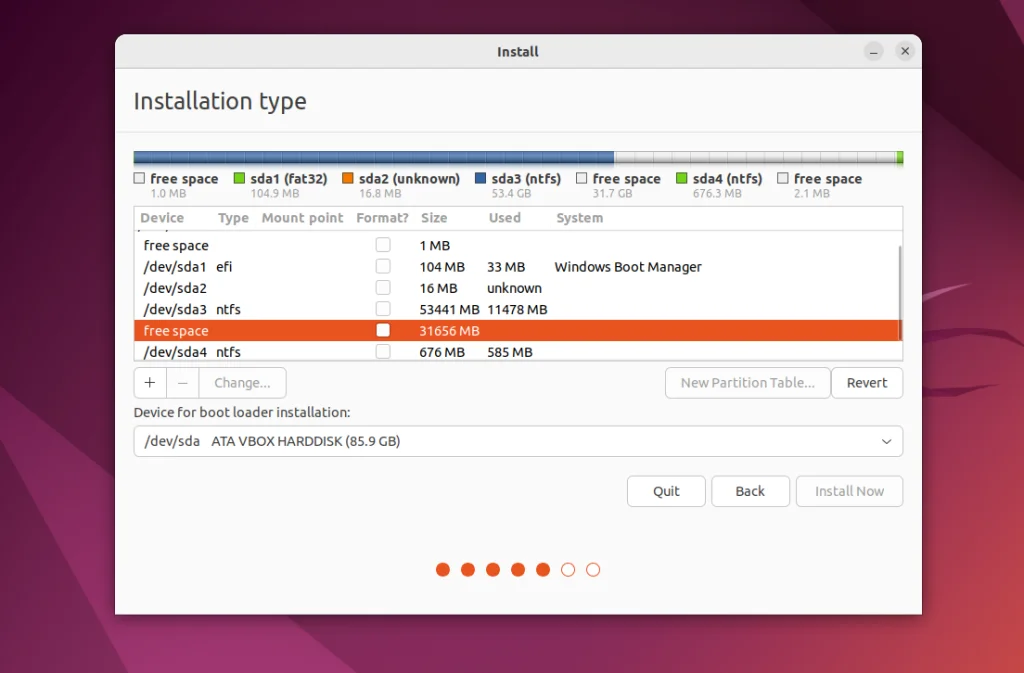Sort the partition list by Size column

point(434,218)
